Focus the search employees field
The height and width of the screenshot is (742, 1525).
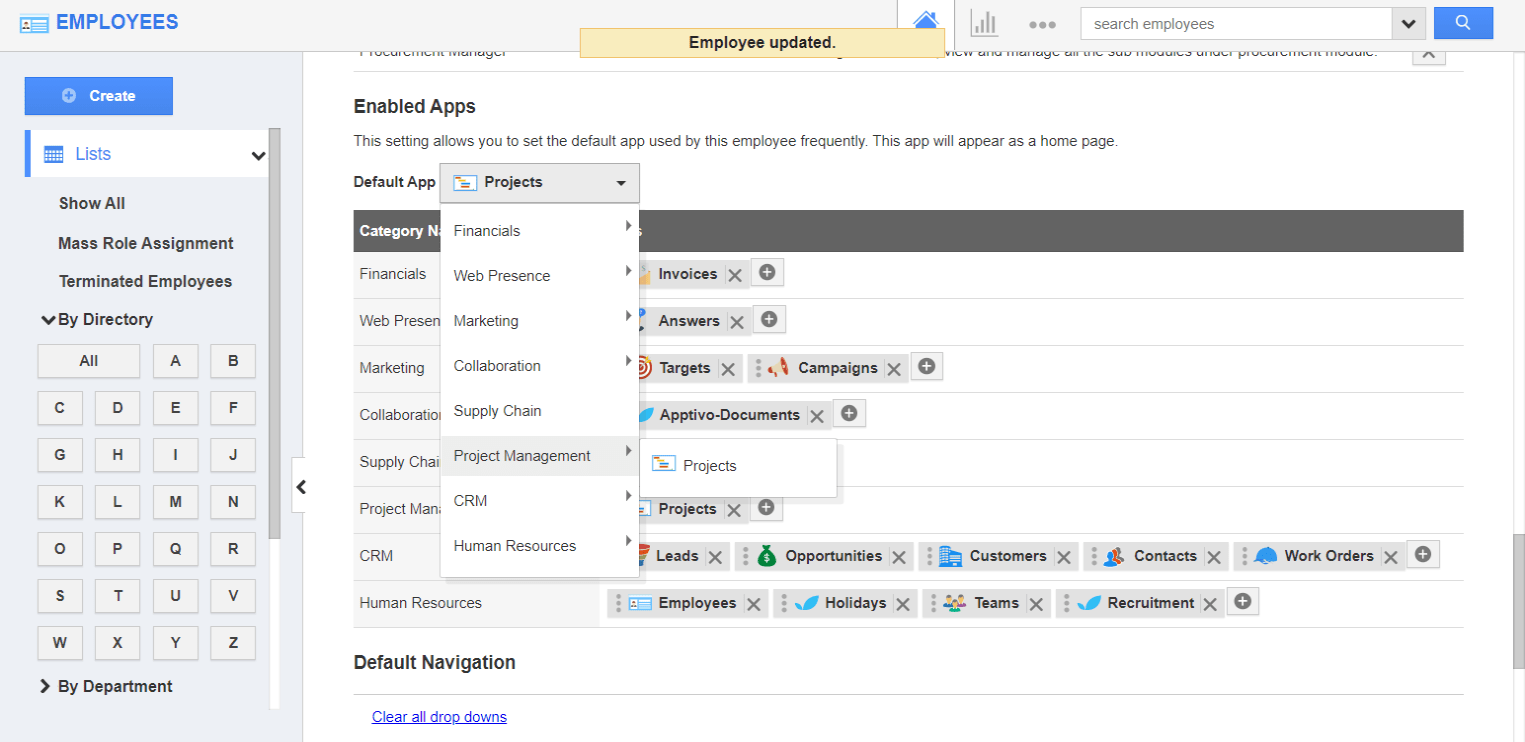coord(1236,23)
